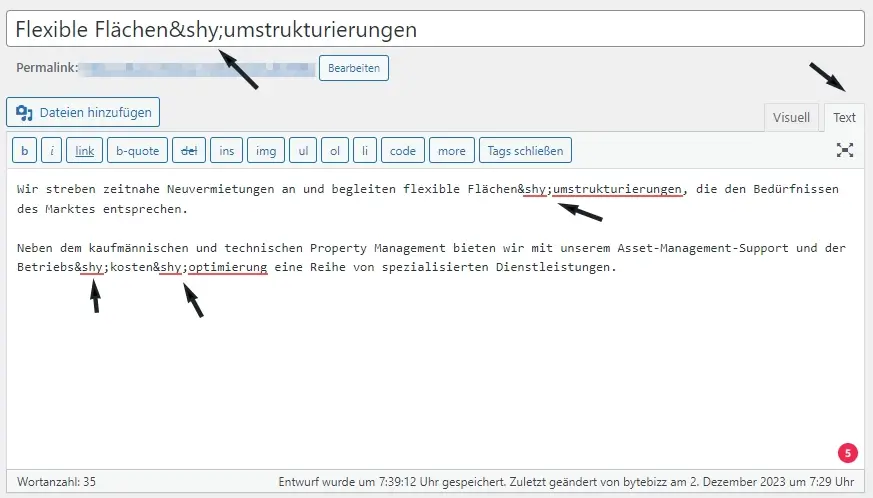Click the Wortanzahl: 35 status text
Screen dimensions: 873x498
56,482
